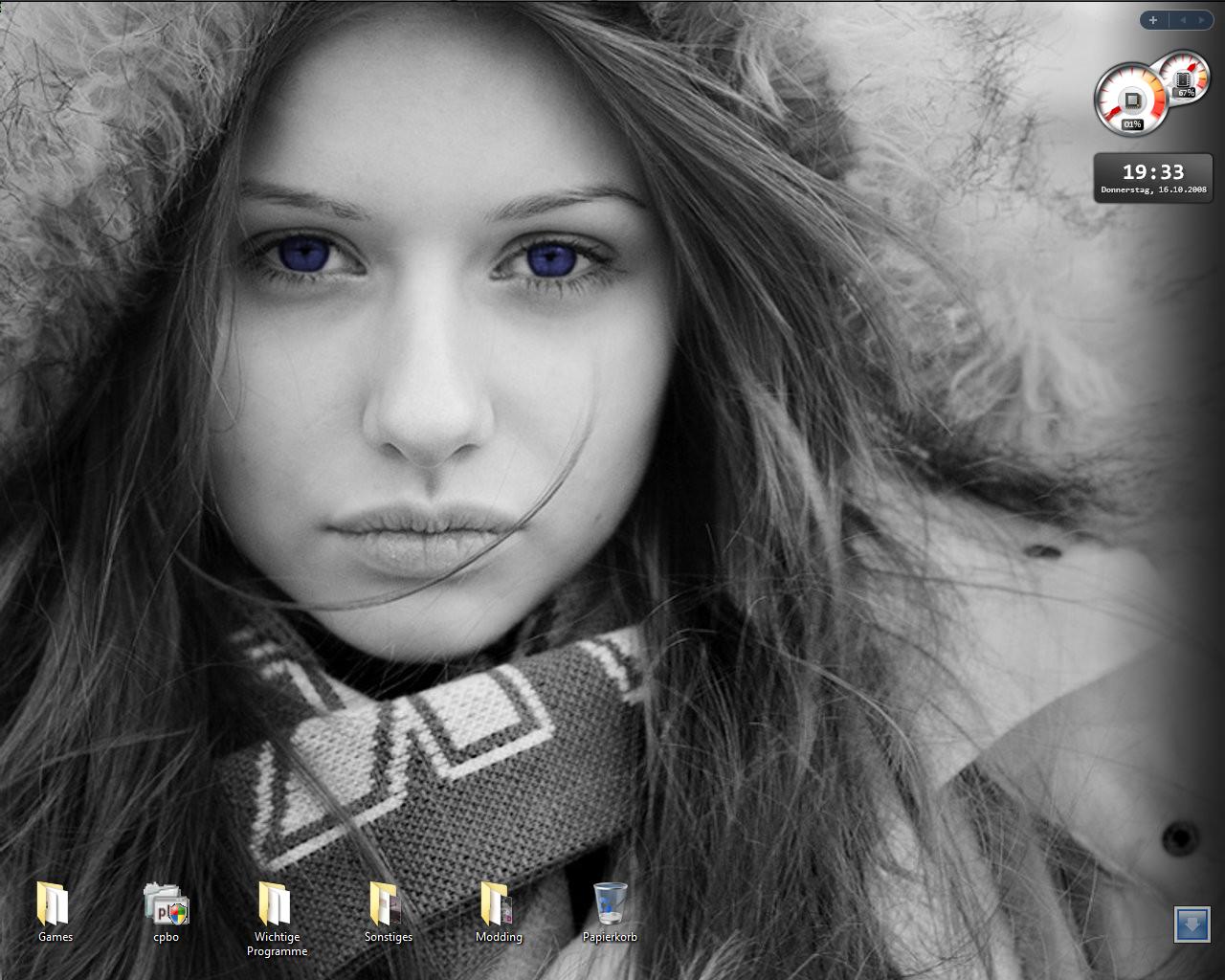Click the CPU chip icon in large gauge
This screenshot has width=1225, height=980.
(1132, 100)
